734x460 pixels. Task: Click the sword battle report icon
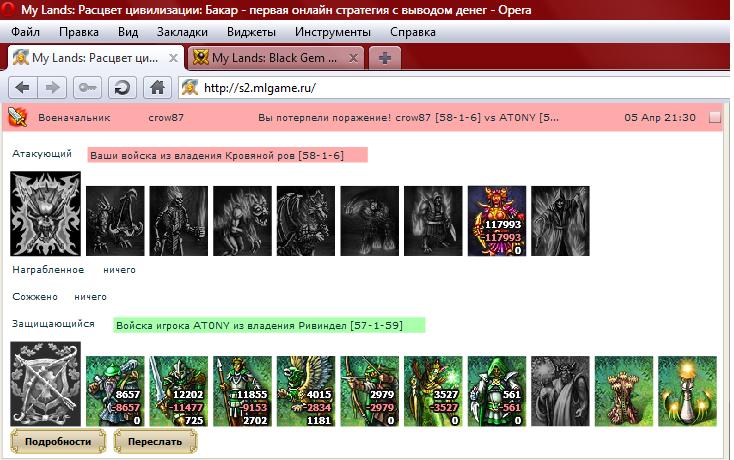click(17, 117)
